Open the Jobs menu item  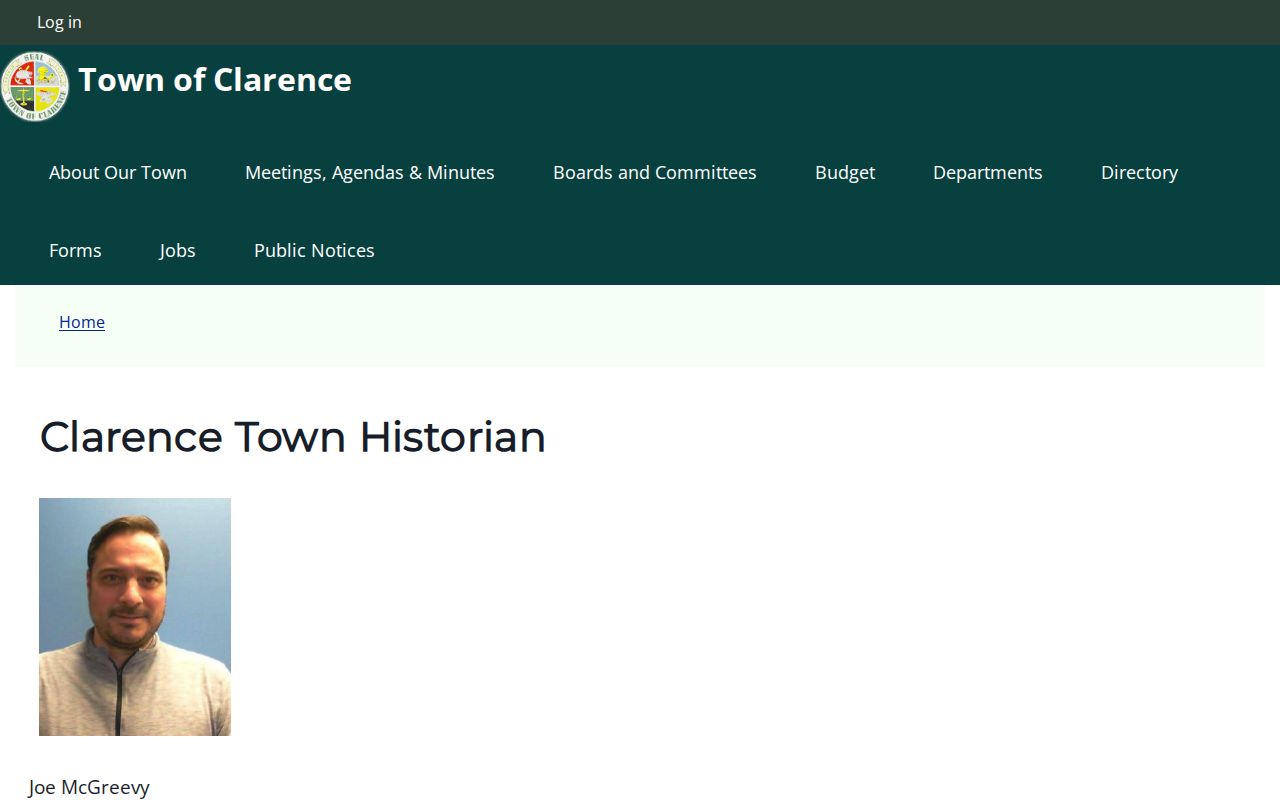pos(178,250)
